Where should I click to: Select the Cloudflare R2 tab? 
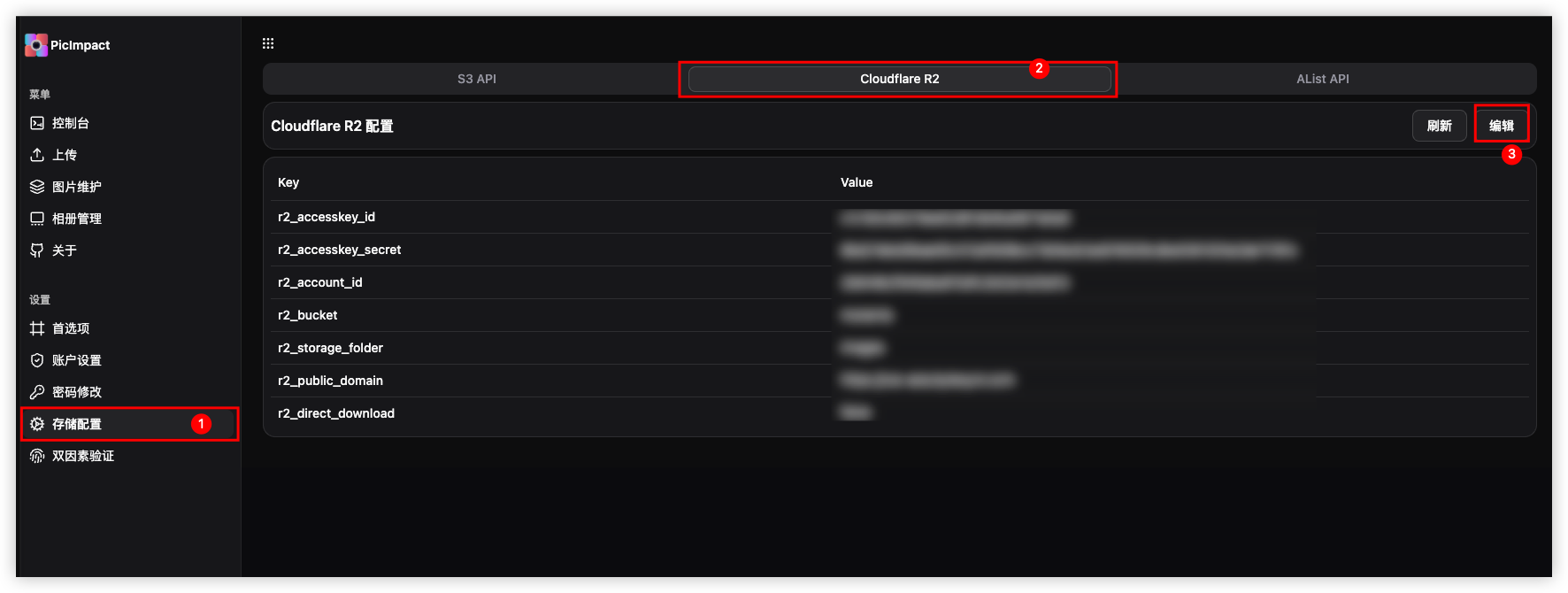click(899, 79)
